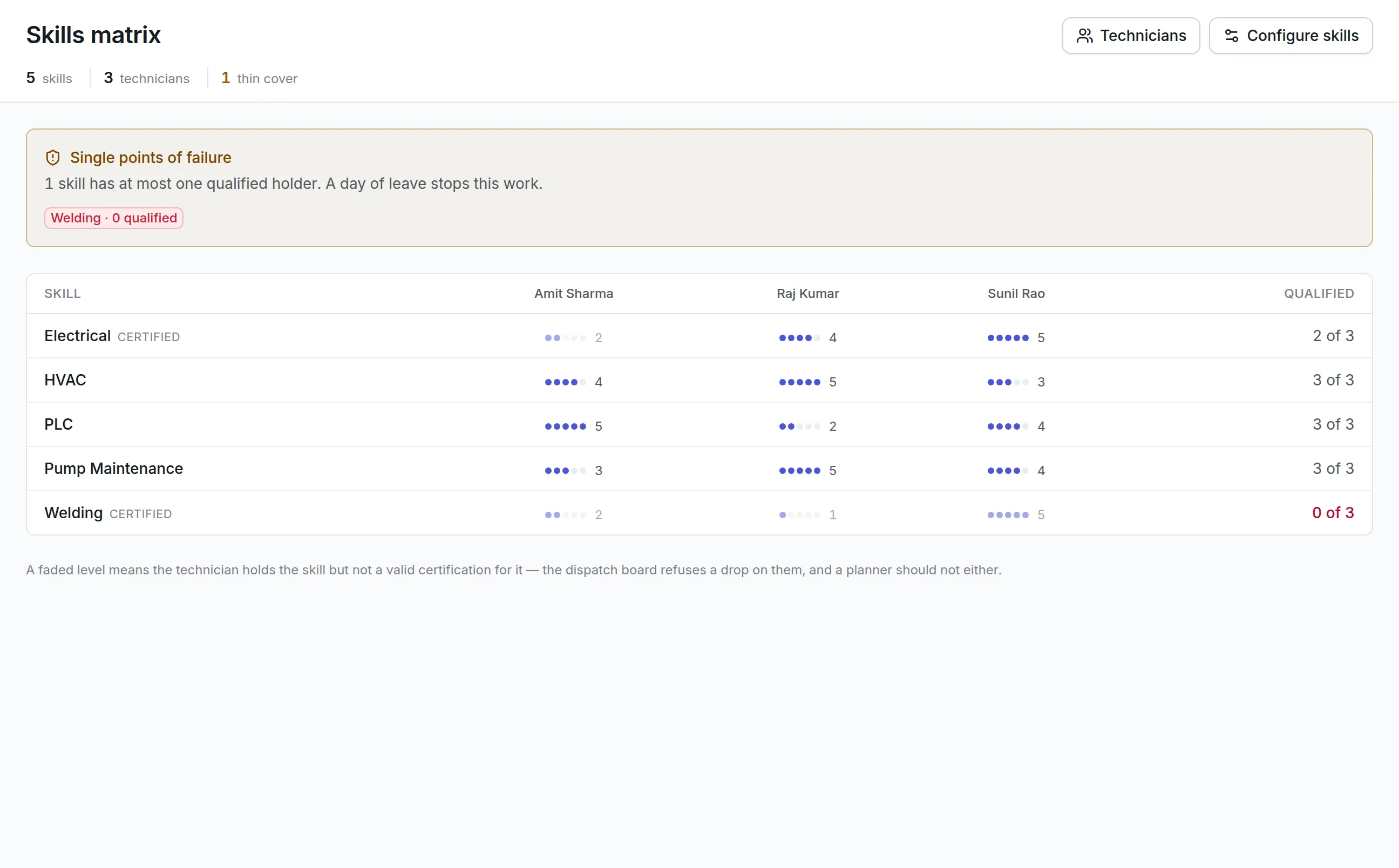Click Raj Kumar's faded Welding level 1
Viewport: 1399px width, 868px height.
pyautogui.click(x=807, y=514)
